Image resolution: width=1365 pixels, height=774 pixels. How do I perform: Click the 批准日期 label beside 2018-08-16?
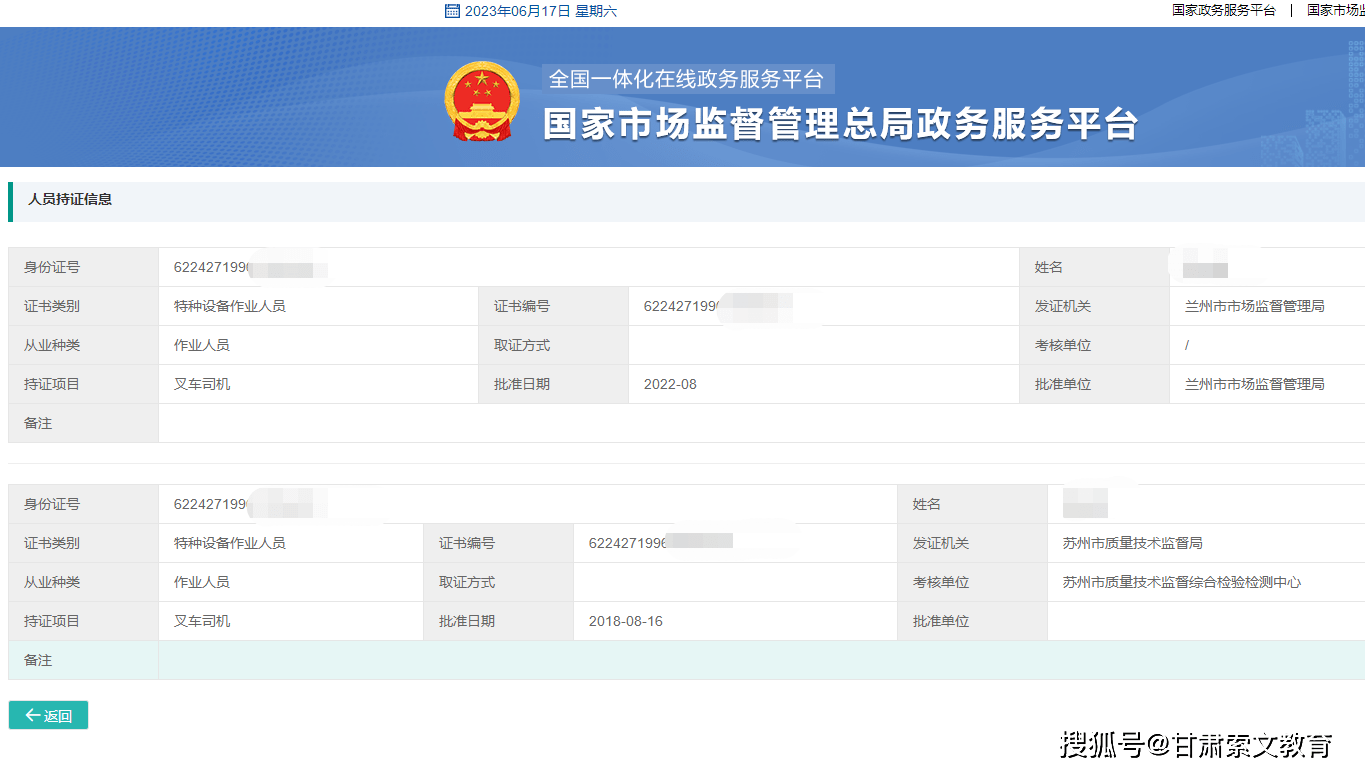467,621
